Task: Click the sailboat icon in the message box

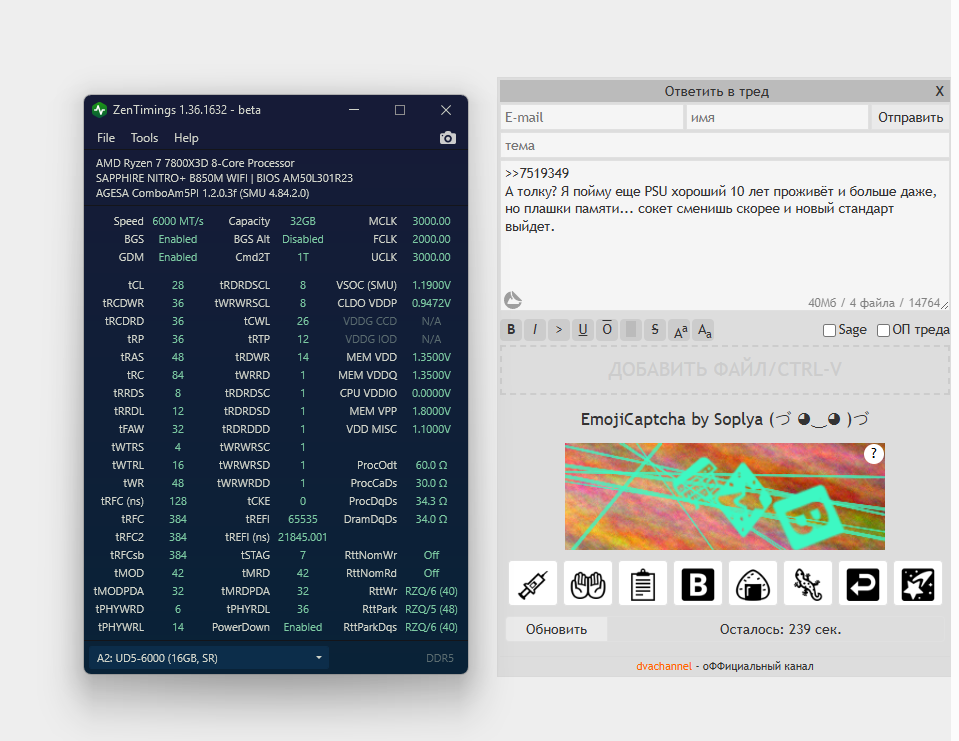Action: coord(513,300)
